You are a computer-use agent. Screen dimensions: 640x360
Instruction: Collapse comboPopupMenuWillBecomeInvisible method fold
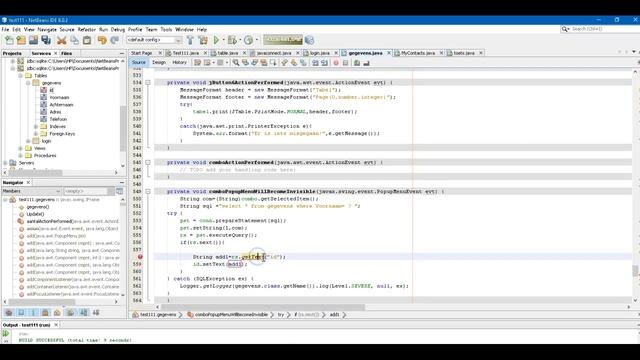[148, 191]
